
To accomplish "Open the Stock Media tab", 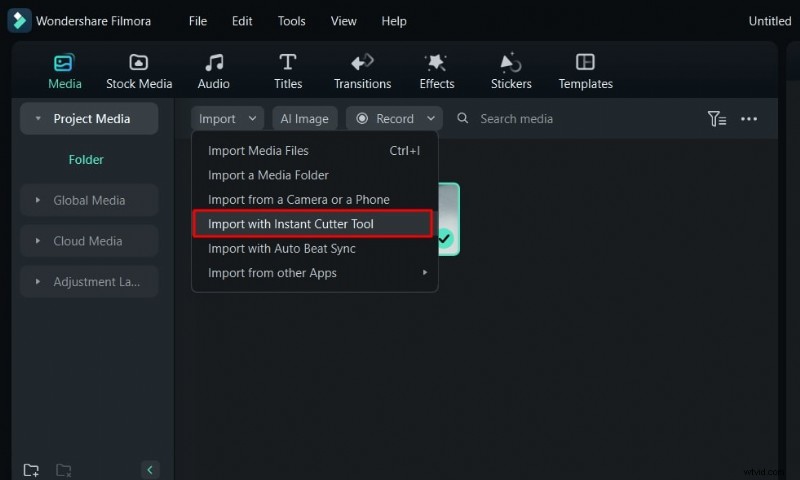I will point(139,71).
